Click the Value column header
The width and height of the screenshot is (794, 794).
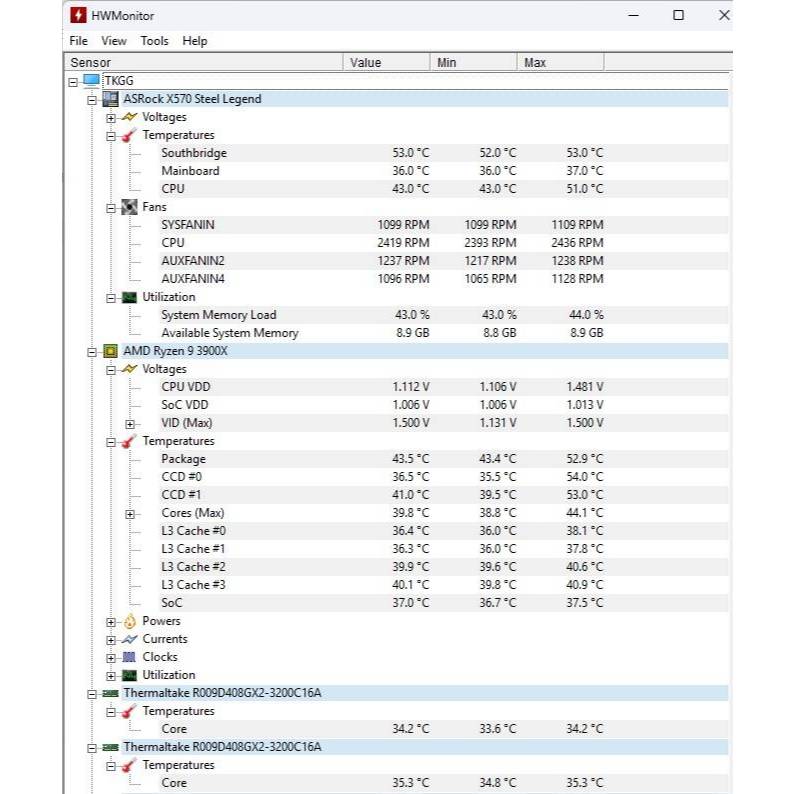[x=386, y=62]
